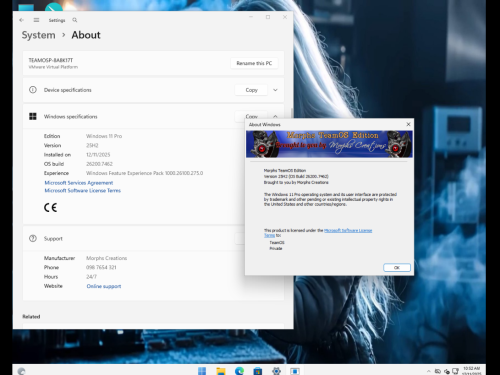The image size is (500, 375).
Task: Click the back arrow in Settings
Action: tap(22, 20)
